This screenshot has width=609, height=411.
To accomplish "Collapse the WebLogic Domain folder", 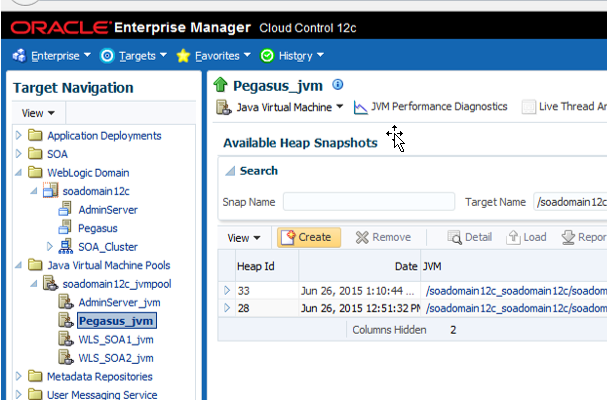I will tap(18, 172).
